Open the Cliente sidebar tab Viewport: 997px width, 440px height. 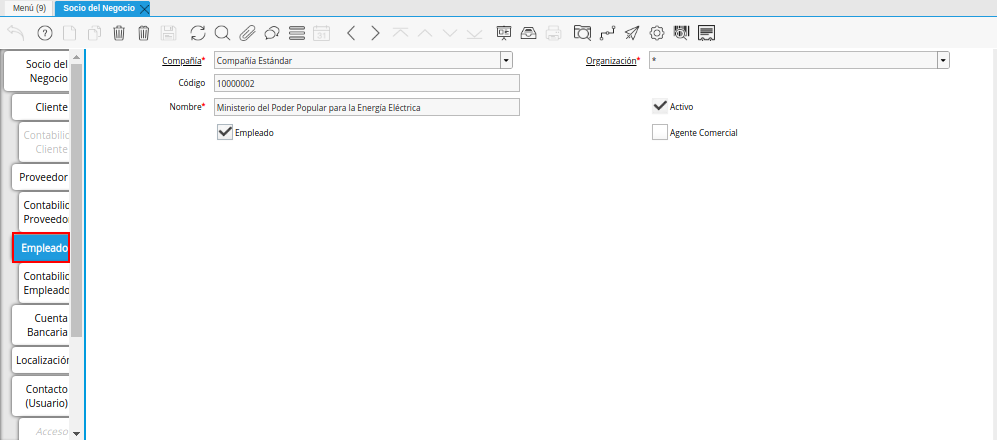tap(42, 107)
